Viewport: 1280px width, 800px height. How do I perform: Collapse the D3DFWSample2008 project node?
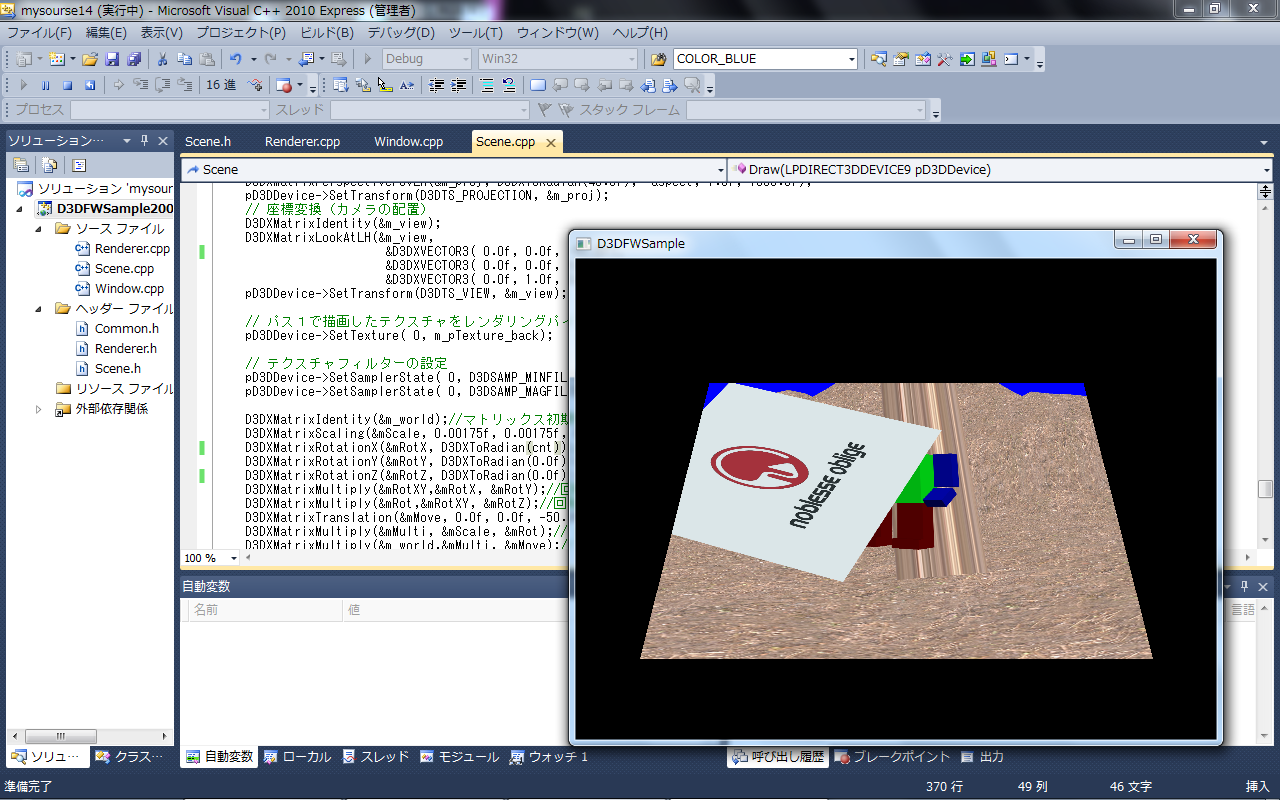[x=21, y=209]
